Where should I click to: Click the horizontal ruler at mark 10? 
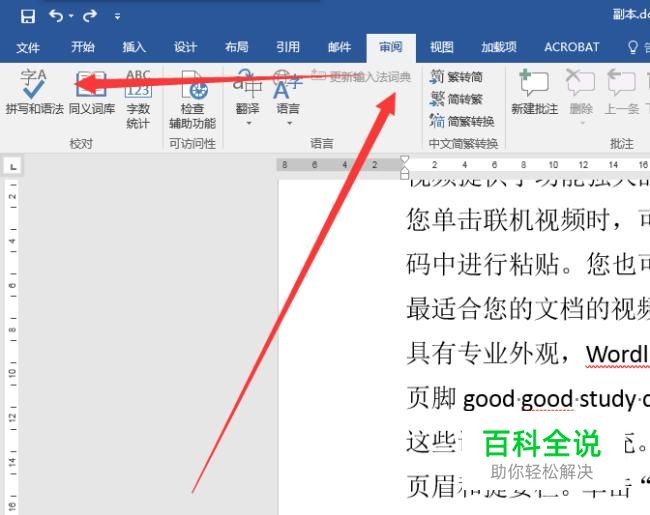pyautogui.click(x=553, y=165)
